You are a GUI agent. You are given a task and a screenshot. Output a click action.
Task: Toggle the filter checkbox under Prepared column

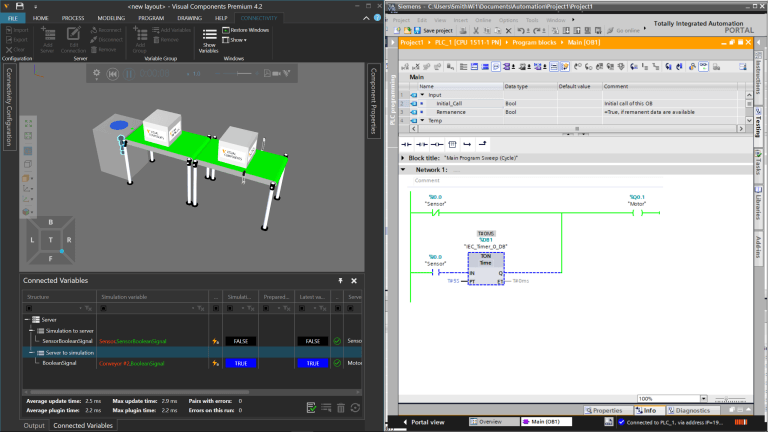pyautogui.click(x=266, y=308)
